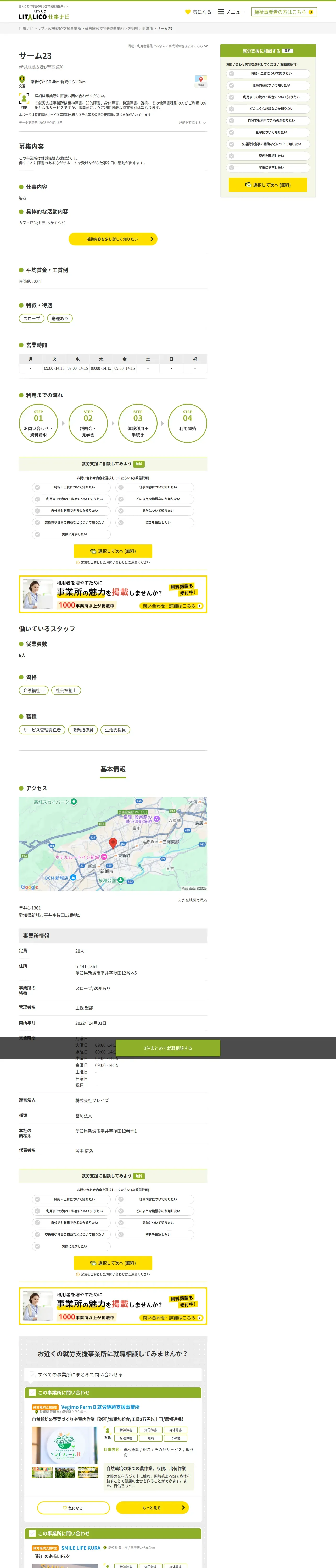Tick すべての事業所にまとめて問い合わせる checkbox

[x=32, y=1374]
